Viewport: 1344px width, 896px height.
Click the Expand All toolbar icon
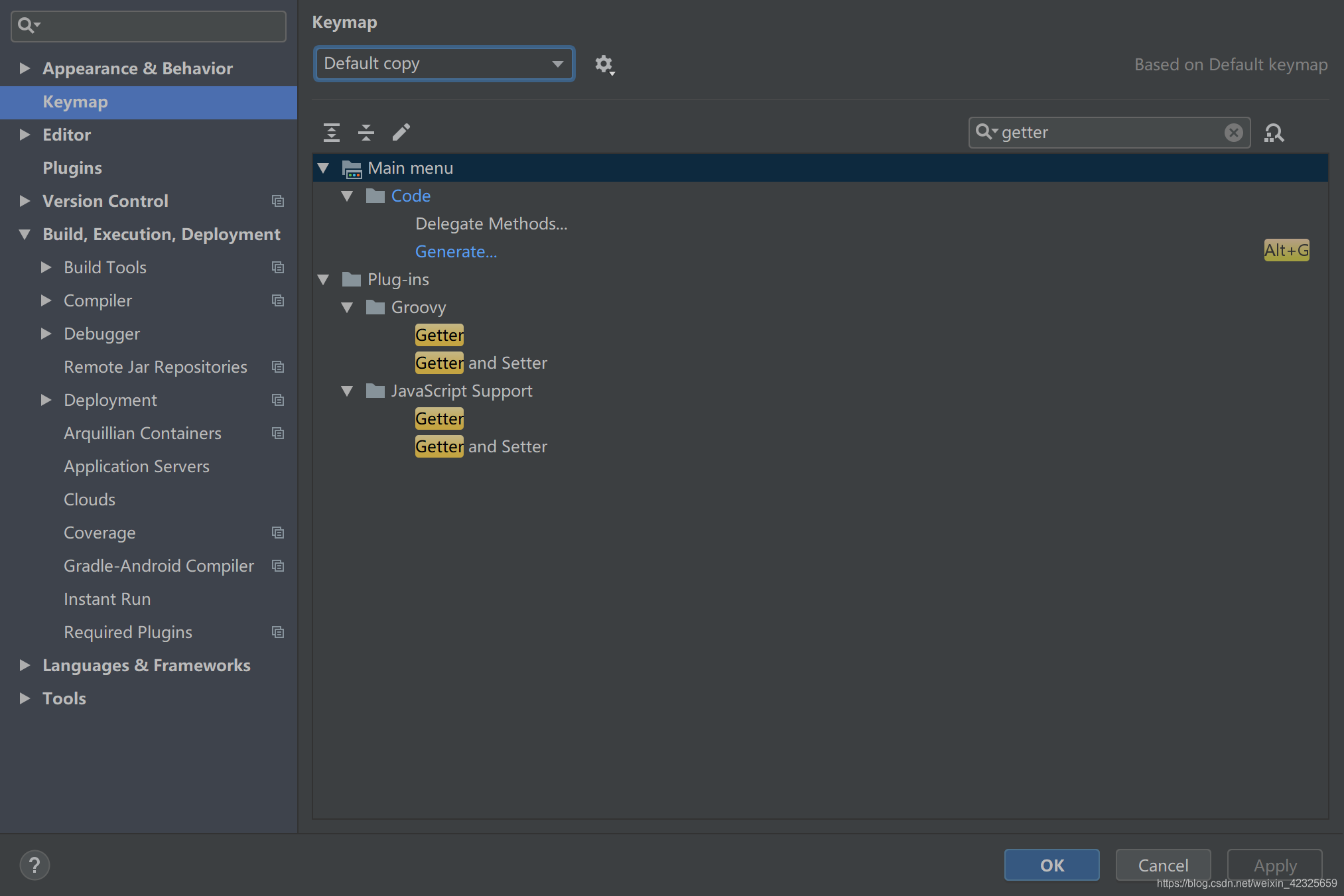point(332,133)
